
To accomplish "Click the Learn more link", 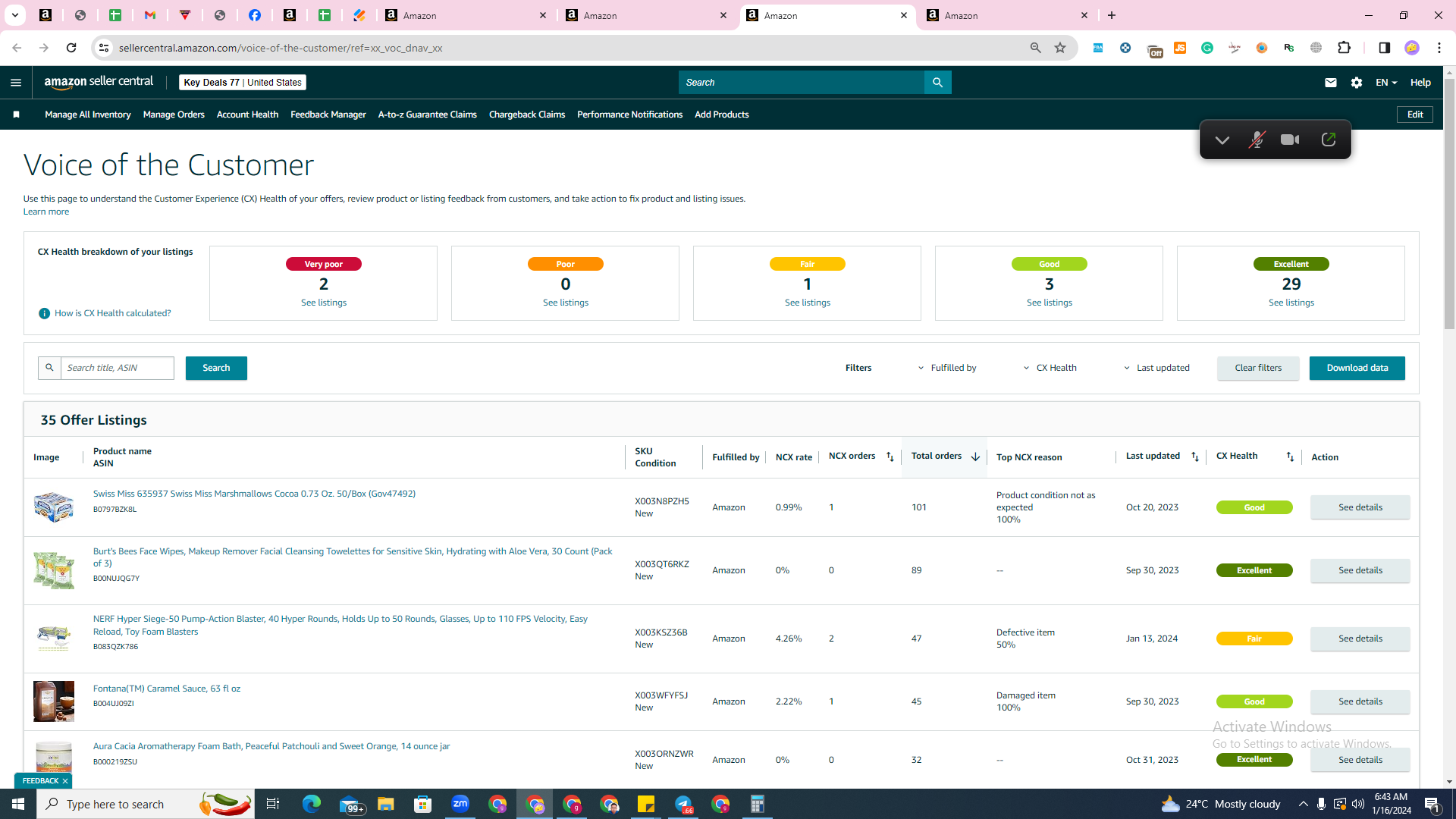I will (x=46, y=212).
